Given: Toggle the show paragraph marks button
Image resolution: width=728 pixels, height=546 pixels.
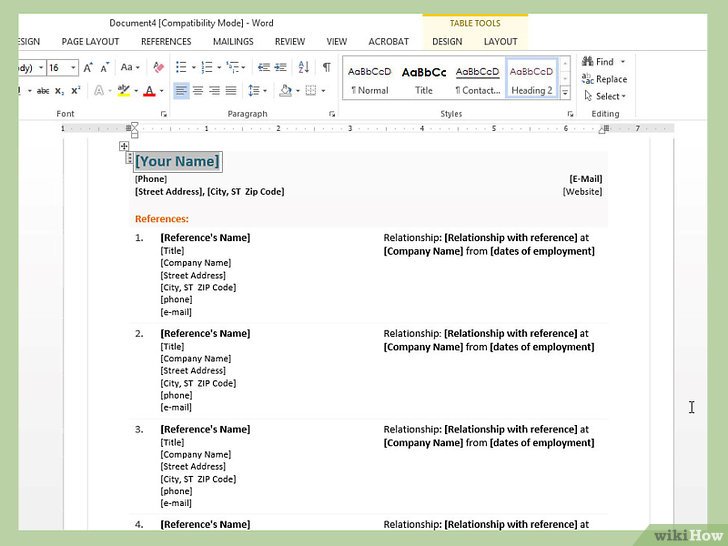Looking at the screenshot, I should [x=326, y=68].
